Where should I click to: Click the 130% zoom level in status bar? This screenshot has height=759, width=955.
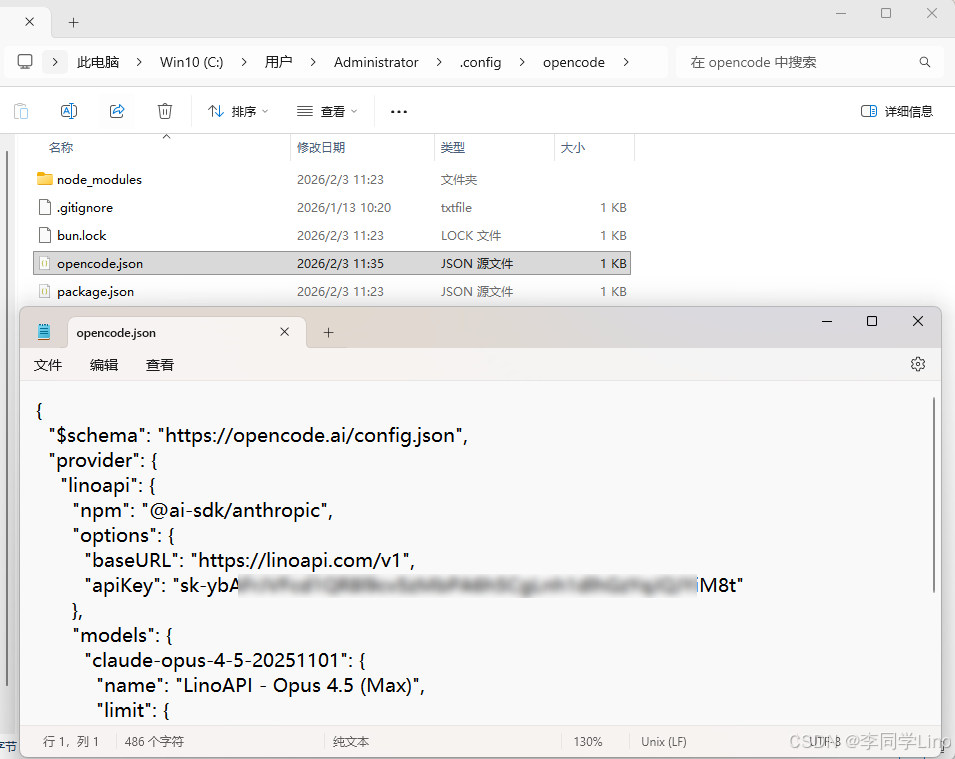point(588,742)
